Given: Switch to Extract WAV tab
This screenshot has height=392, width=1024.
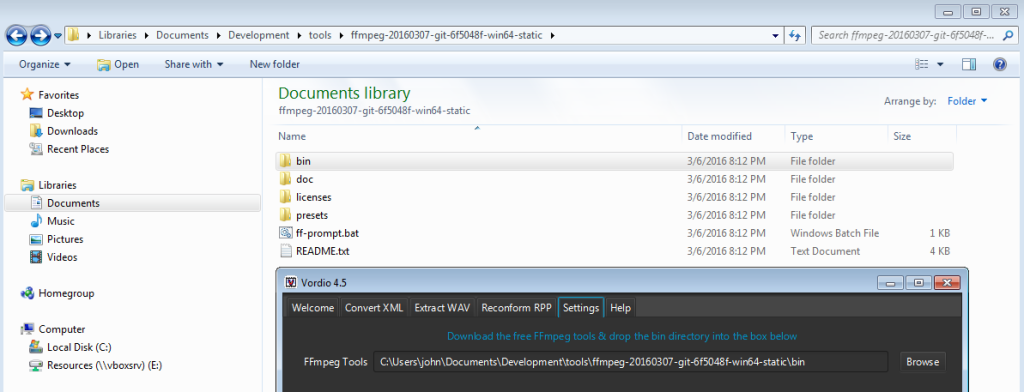Looking at the screenshot, I should [443, 308].
